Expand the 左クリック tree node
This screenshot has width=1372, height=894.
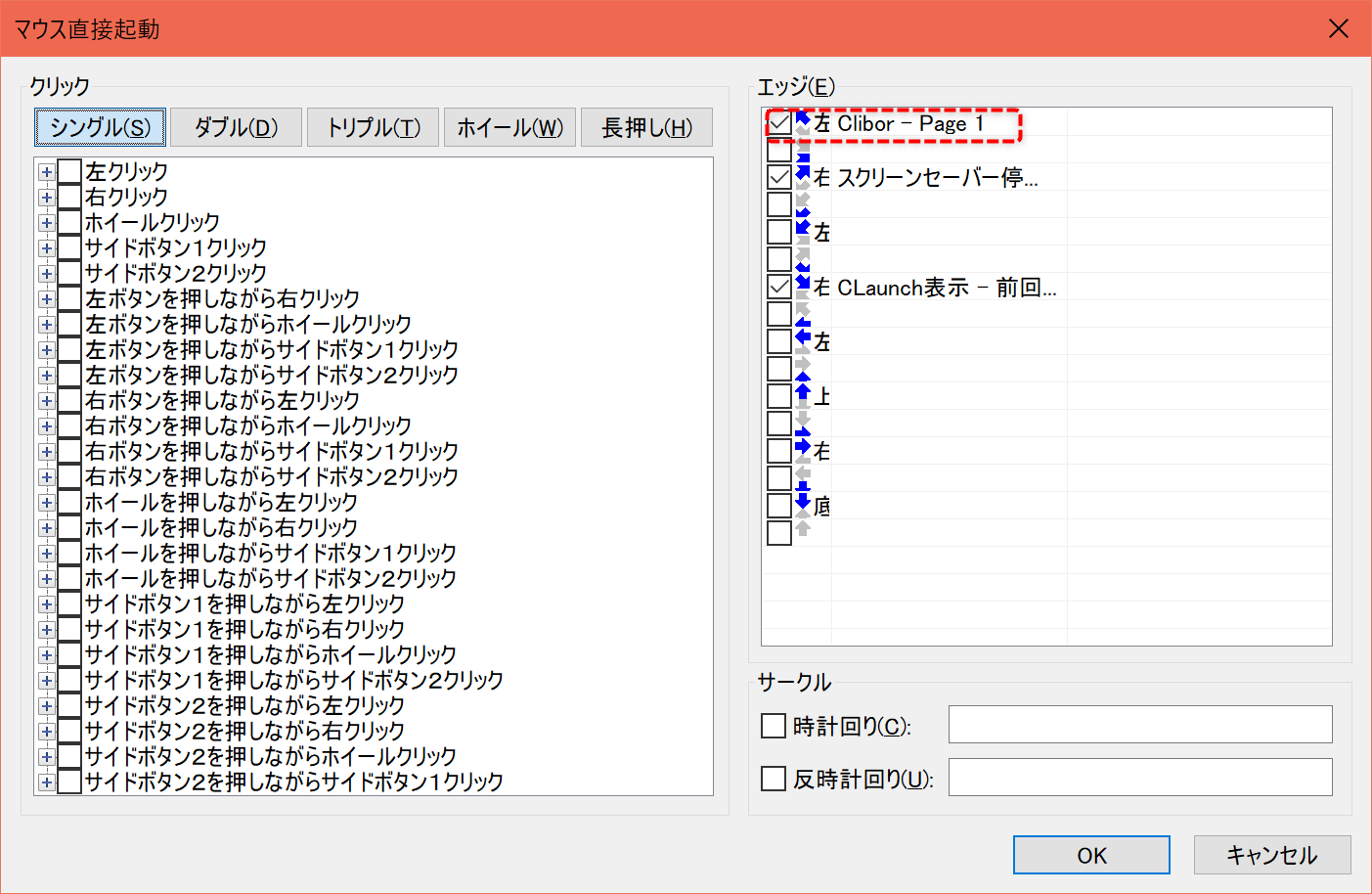[x=46, y=172]
